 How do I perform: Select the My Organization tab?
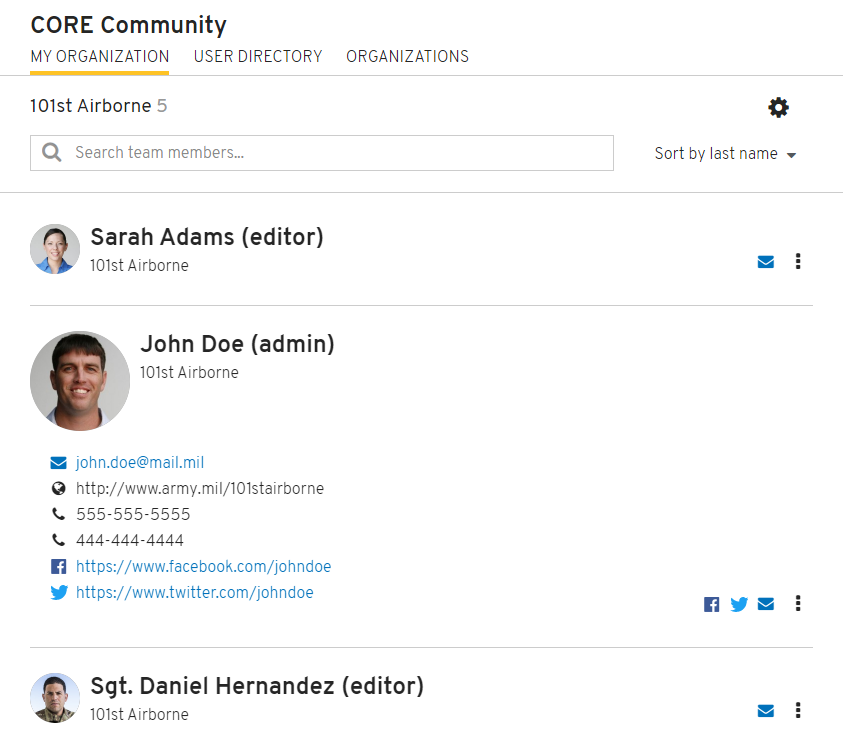coord(99,56)
